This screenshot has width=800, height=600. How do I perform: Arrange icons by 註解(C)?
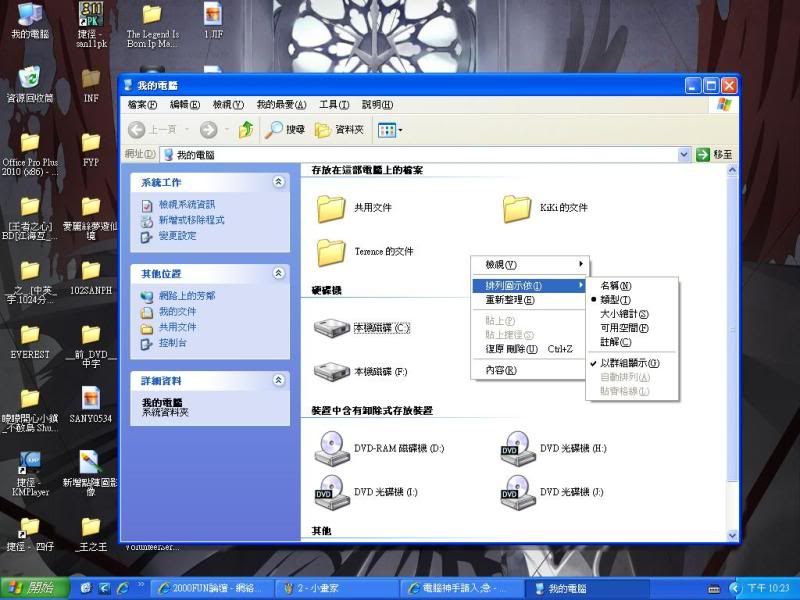[x=632, y=342]
